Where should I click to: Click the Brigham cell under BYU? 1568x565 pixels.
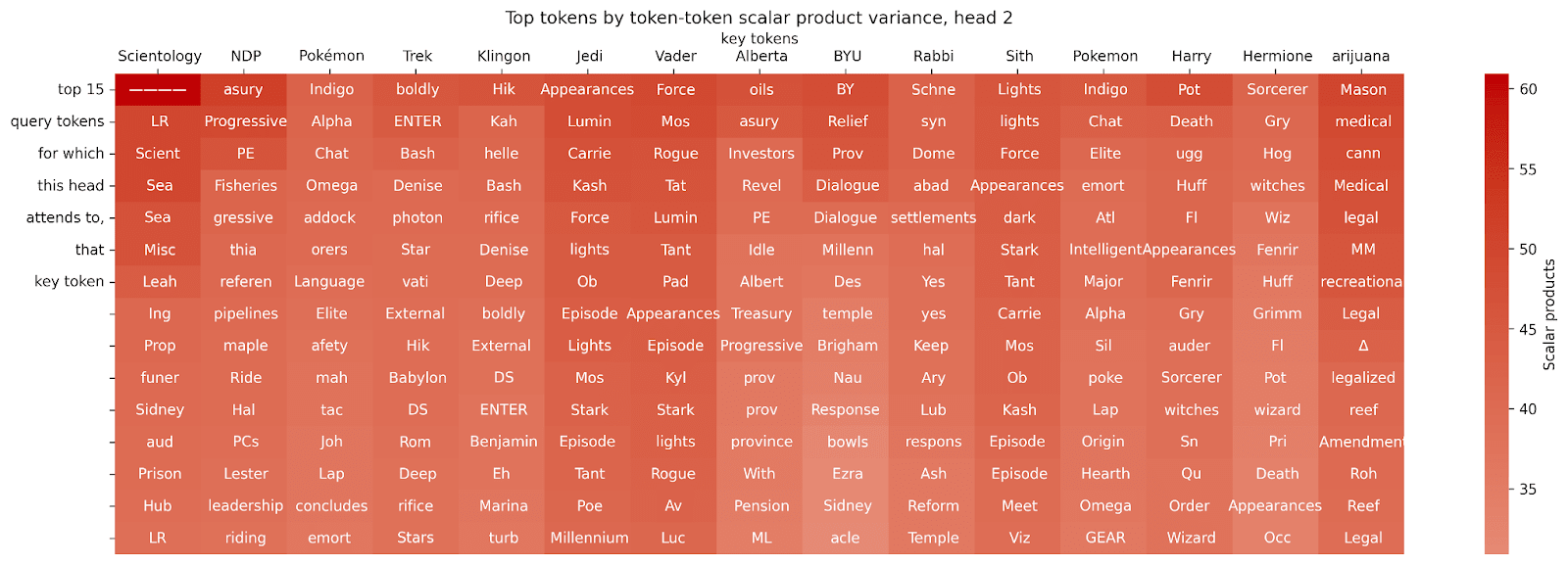pyautogui.click(x=848, y=346)
